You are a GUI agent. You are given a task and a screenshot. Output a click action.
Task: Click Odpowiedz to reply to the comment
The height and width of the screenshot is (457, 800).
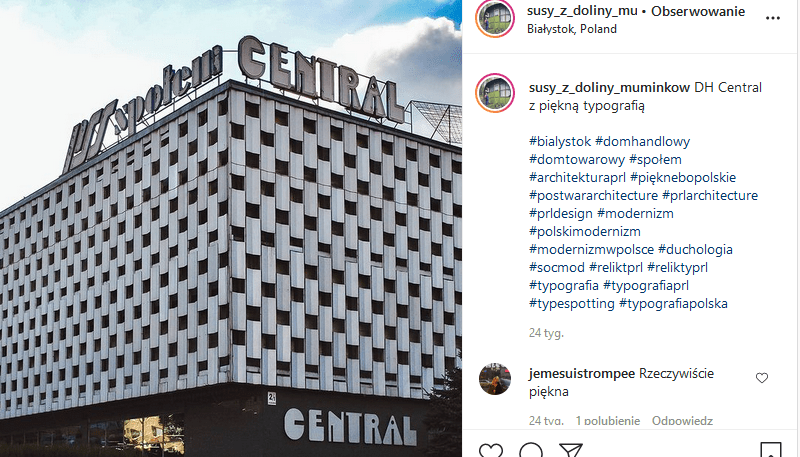[x=682, y=421]
